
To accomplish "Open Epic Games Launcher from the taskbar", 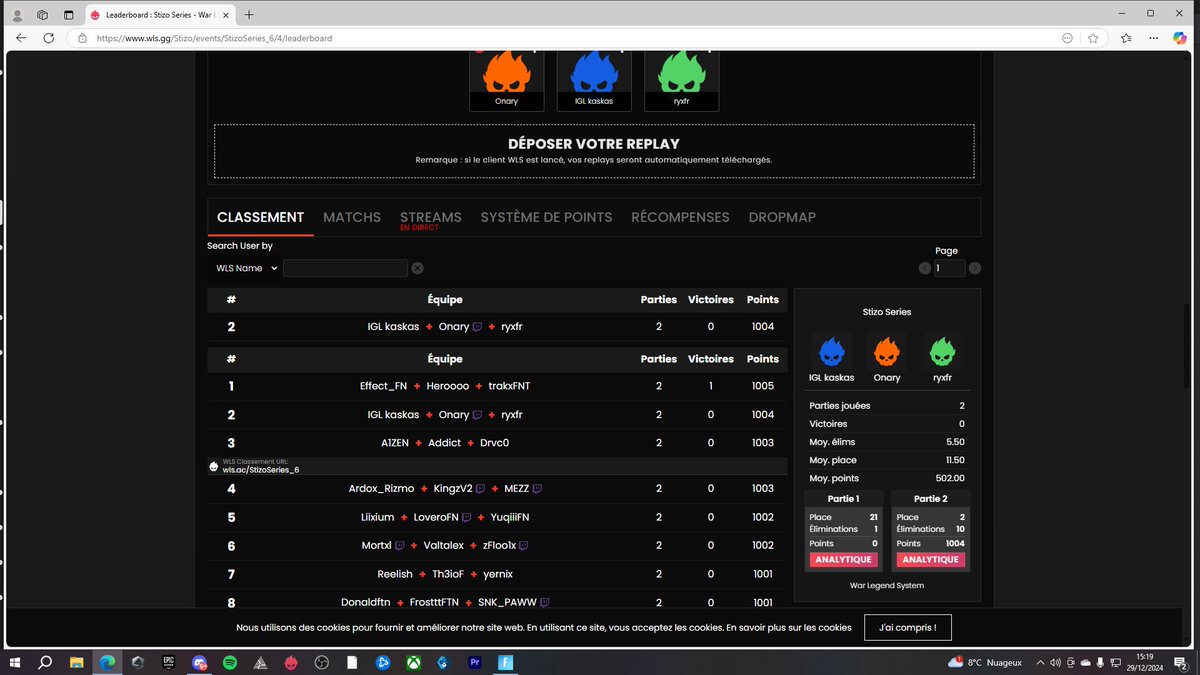I will tap(168, 662).
